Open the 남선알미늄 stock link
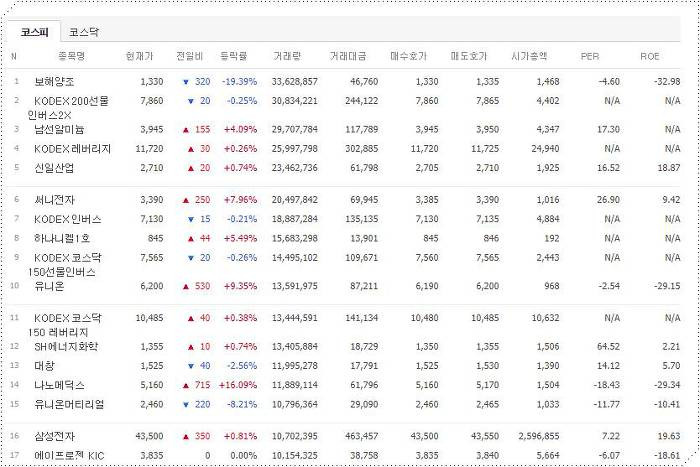The height and width of the screenshot is (467, 700). click(x=59, y=129)
